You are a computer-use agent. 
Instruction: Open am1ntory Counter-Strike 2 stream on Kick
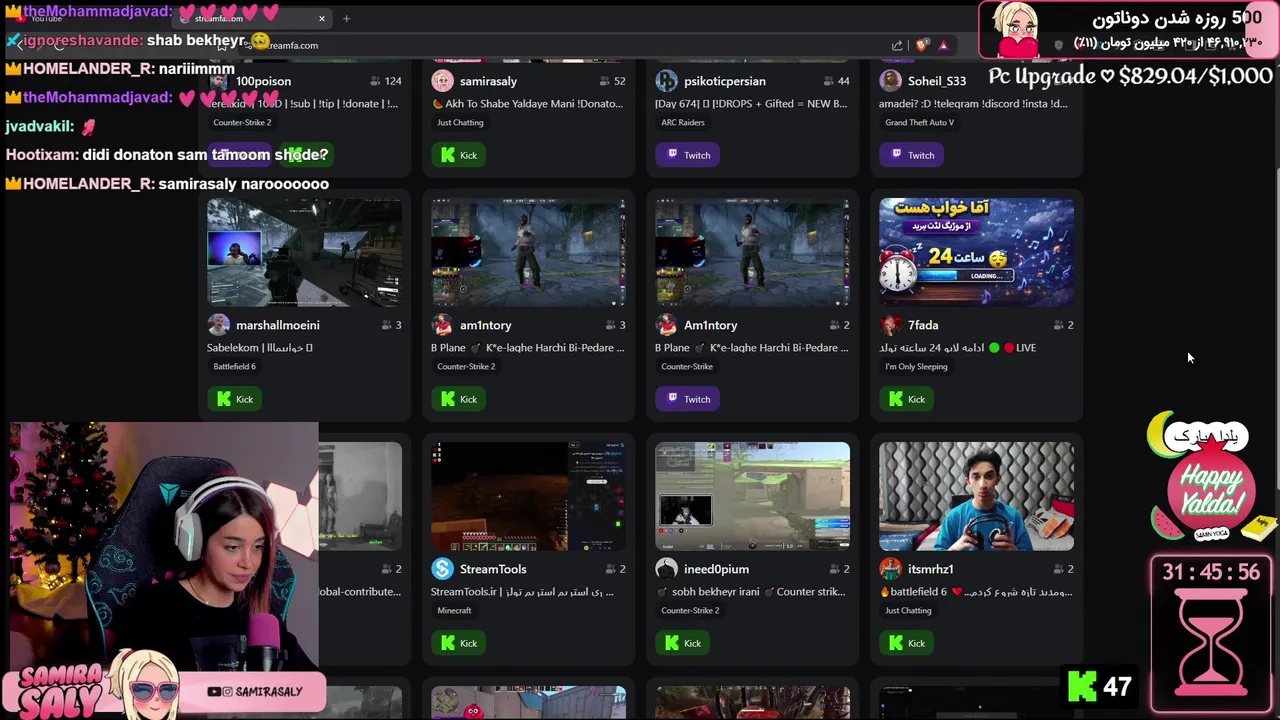(x=459, y=399)
